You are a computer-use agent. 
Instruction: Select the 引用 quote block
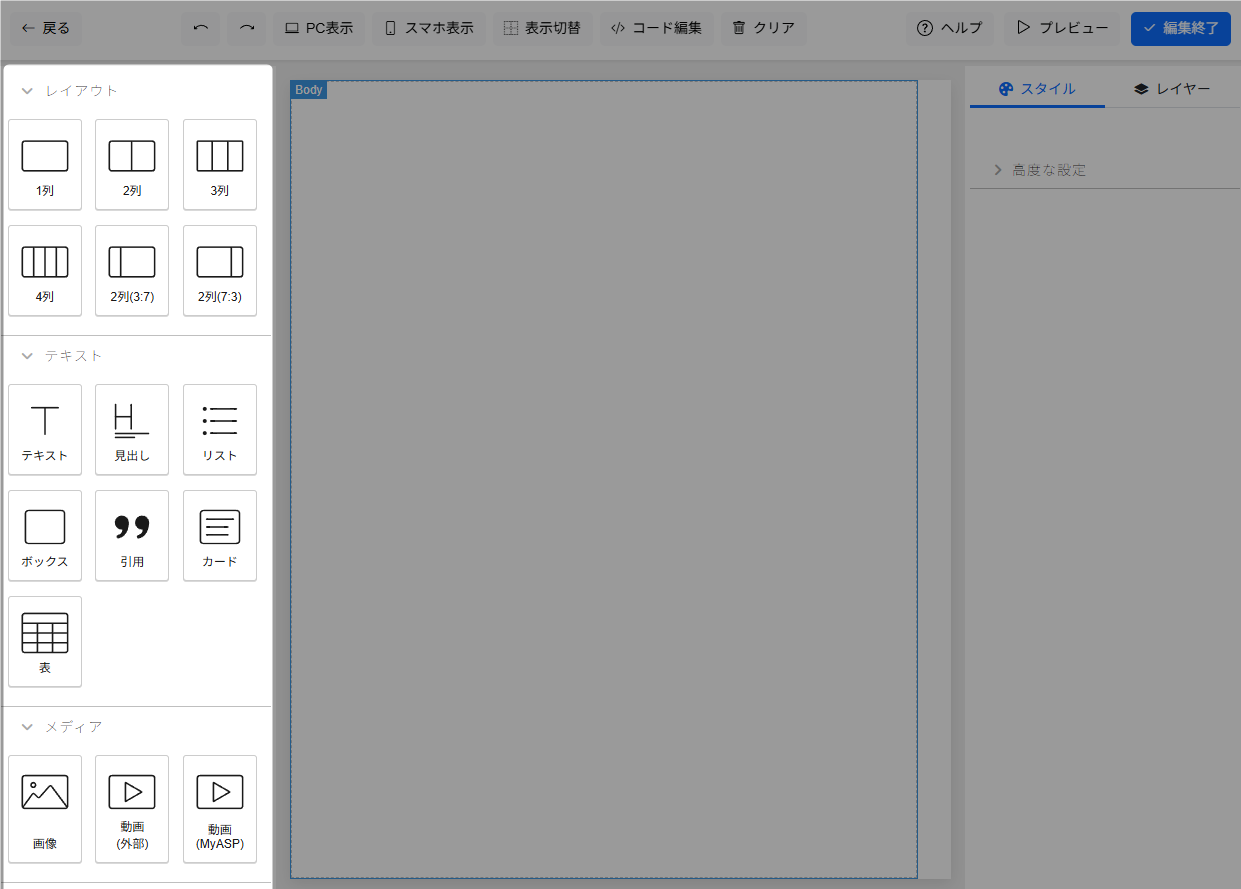[x=132, y=536]
